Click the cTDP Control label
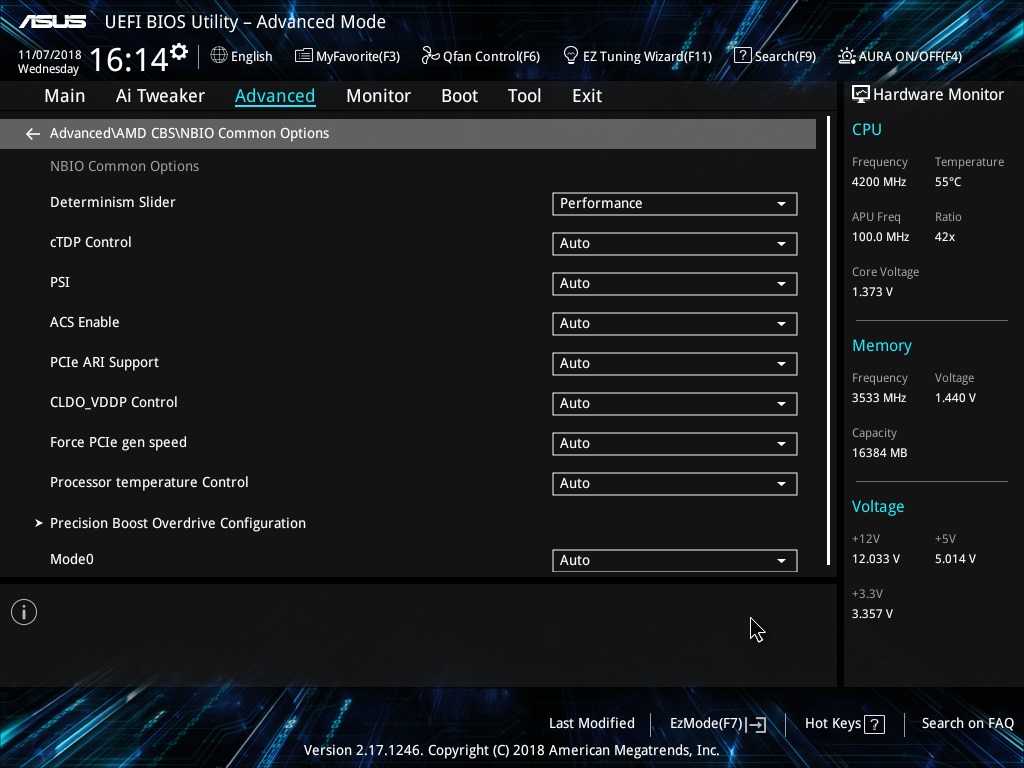 pyautogui.click(x=91, y=242)
